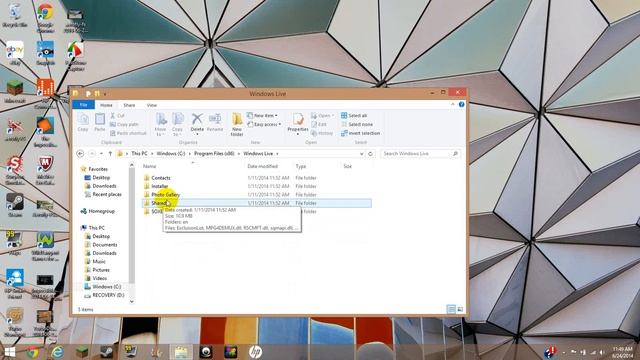The height and width of the screenshot is (360, 640).
Task: Click History in the Open group
Action: point(322,133)
